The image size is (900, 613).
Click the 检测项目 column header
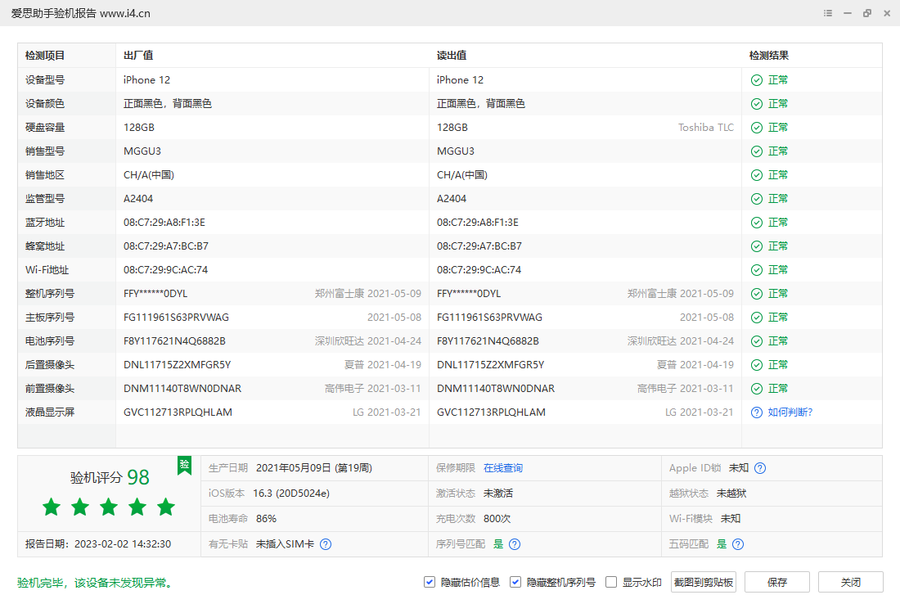45,56
